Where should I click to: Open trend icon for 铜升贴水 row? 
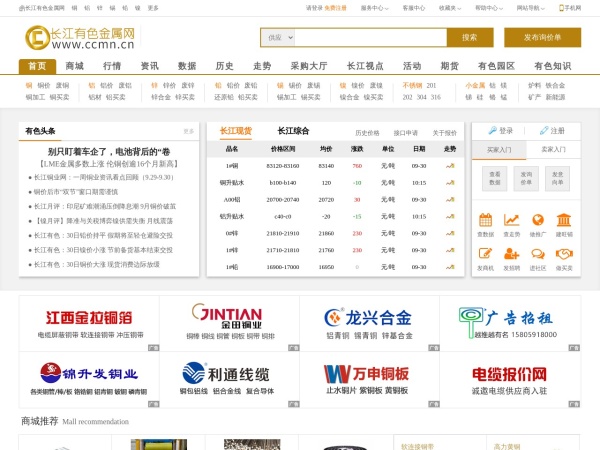450,183
